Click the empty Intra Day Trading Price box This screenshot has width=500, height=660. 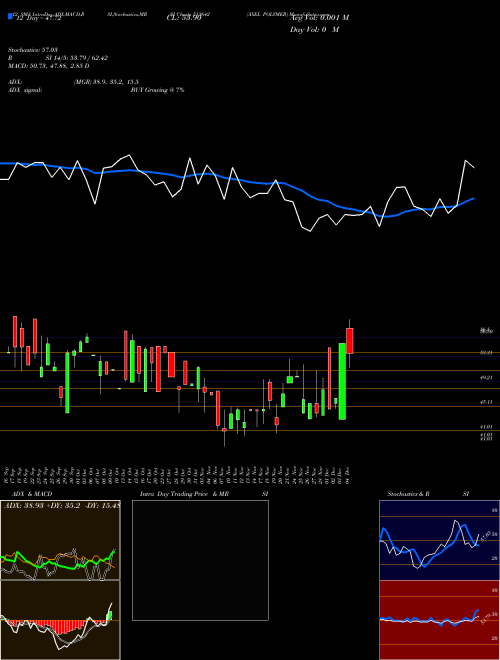pos(200,560)
